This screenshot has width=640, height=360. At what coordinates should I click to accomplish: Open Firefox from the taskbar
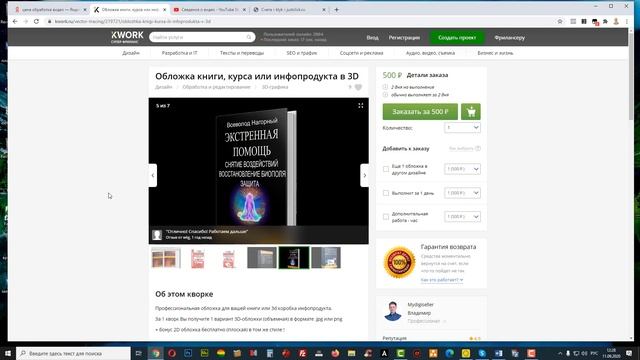(335, 353)
